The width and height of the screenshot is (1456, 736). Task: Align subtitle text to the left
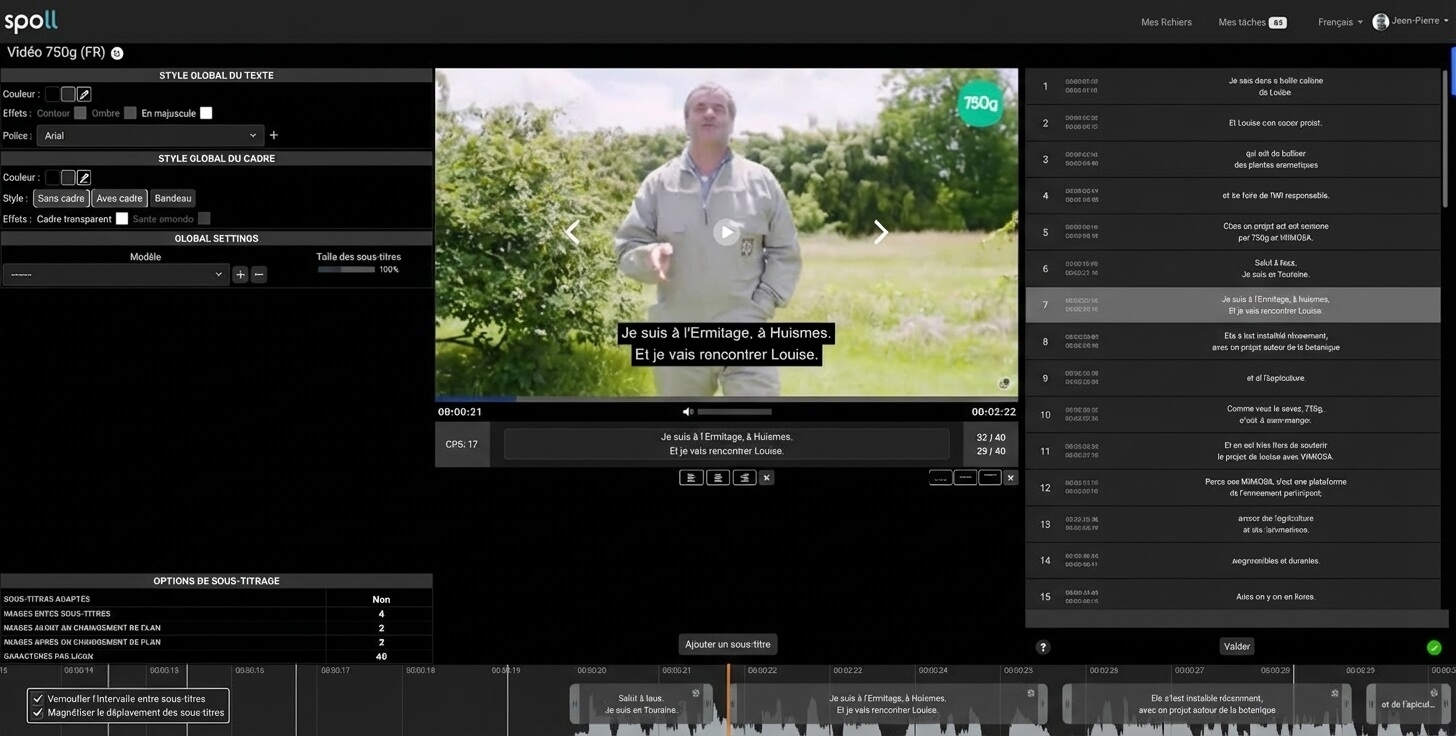click(691, 478)
